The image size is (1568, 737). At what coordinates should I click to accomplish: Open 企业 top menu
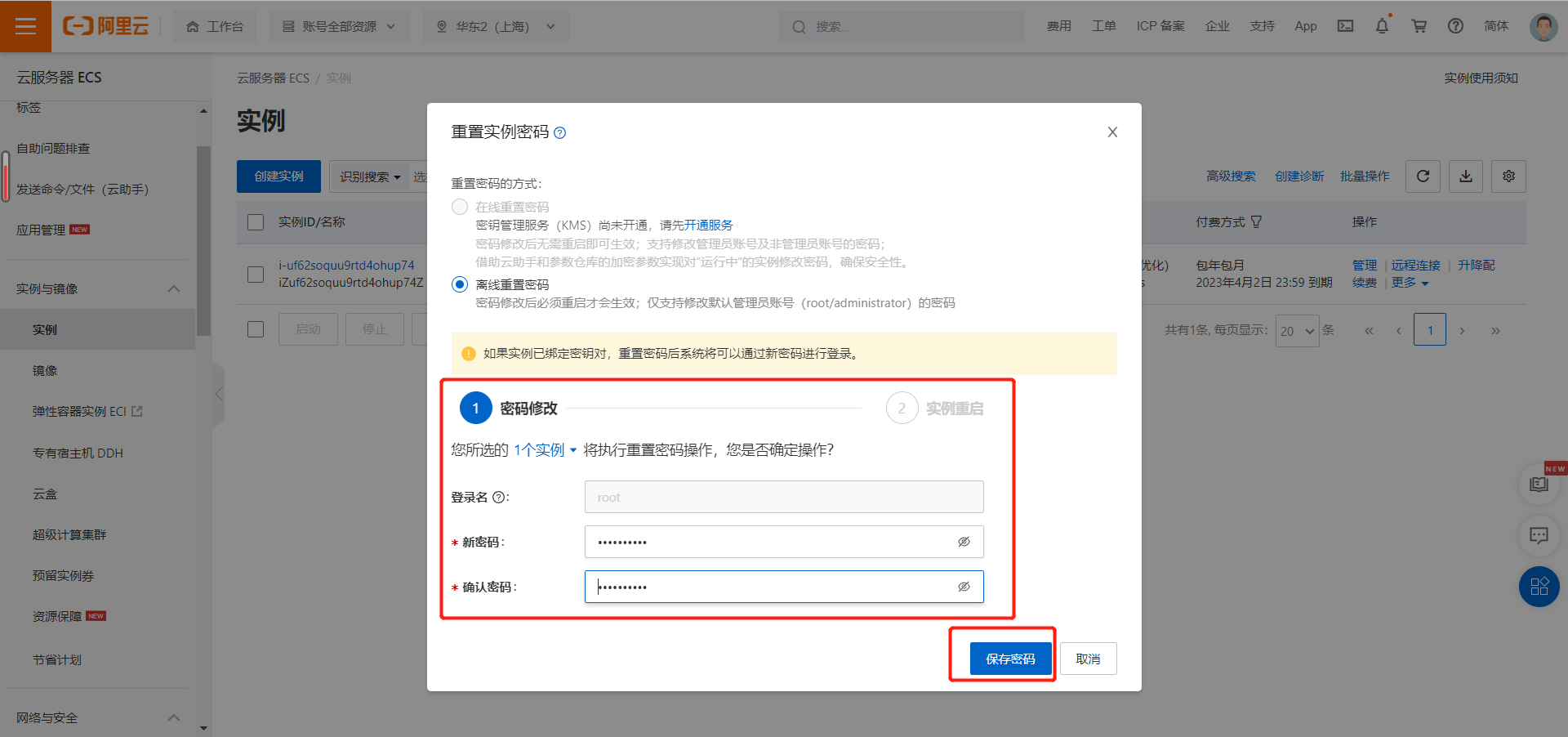tap(1217, 26)
